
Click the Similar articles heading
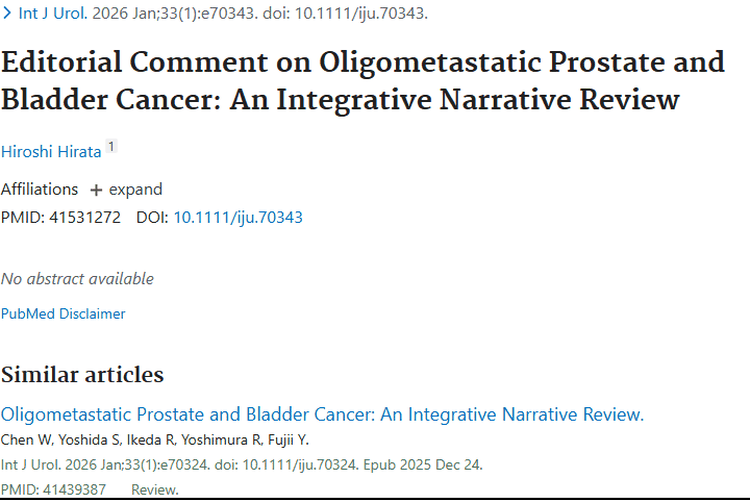82,375
